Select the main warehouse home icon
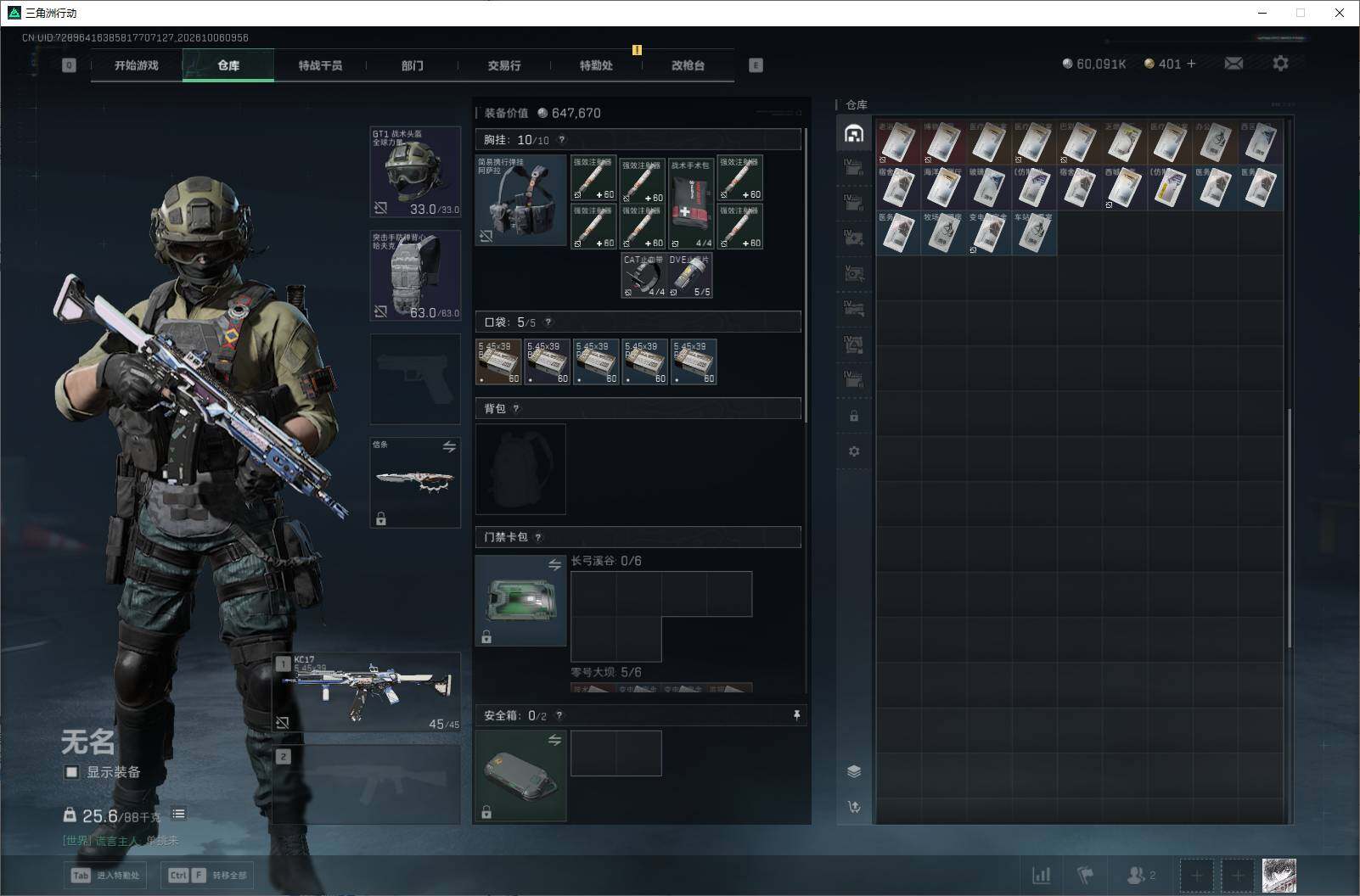Screen dimensions: 1360x896 (854, 133)
